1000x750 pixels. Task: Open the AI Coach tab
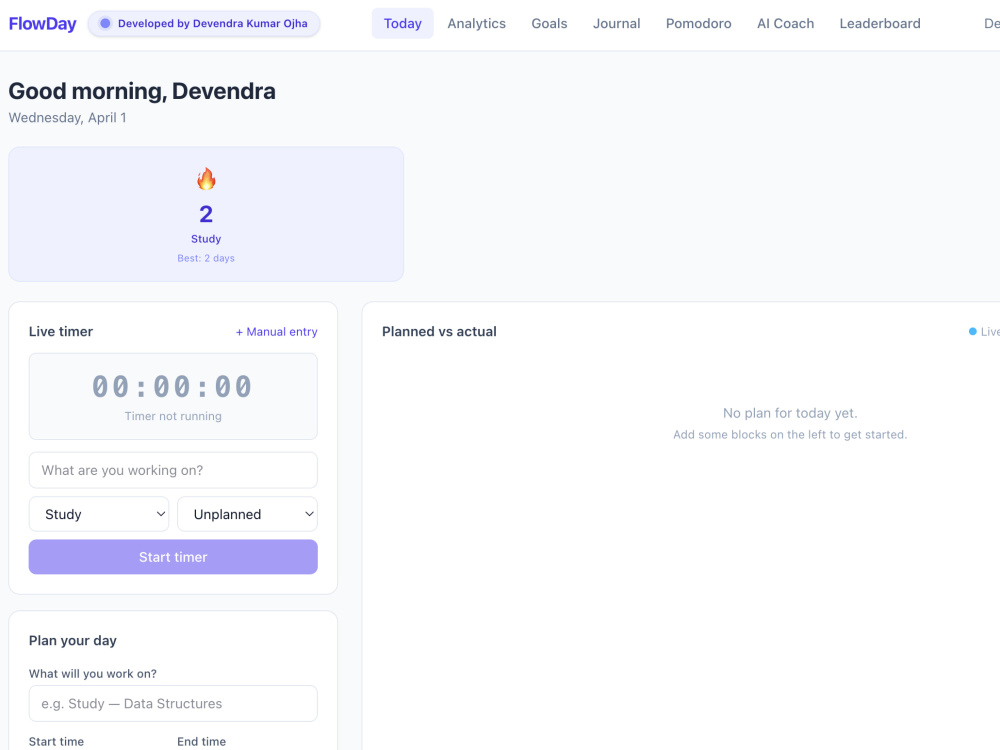pyautogui.click(x=785, y=24)
